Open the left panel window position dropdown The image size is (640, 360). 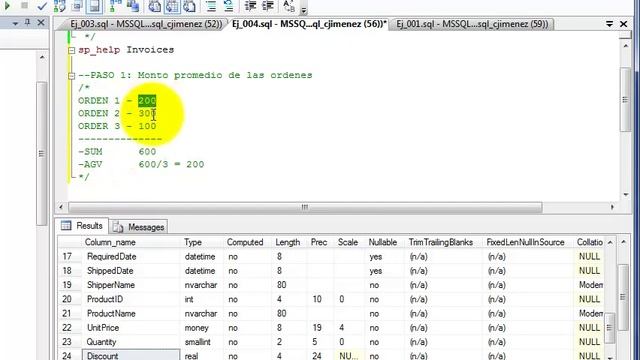15,24
